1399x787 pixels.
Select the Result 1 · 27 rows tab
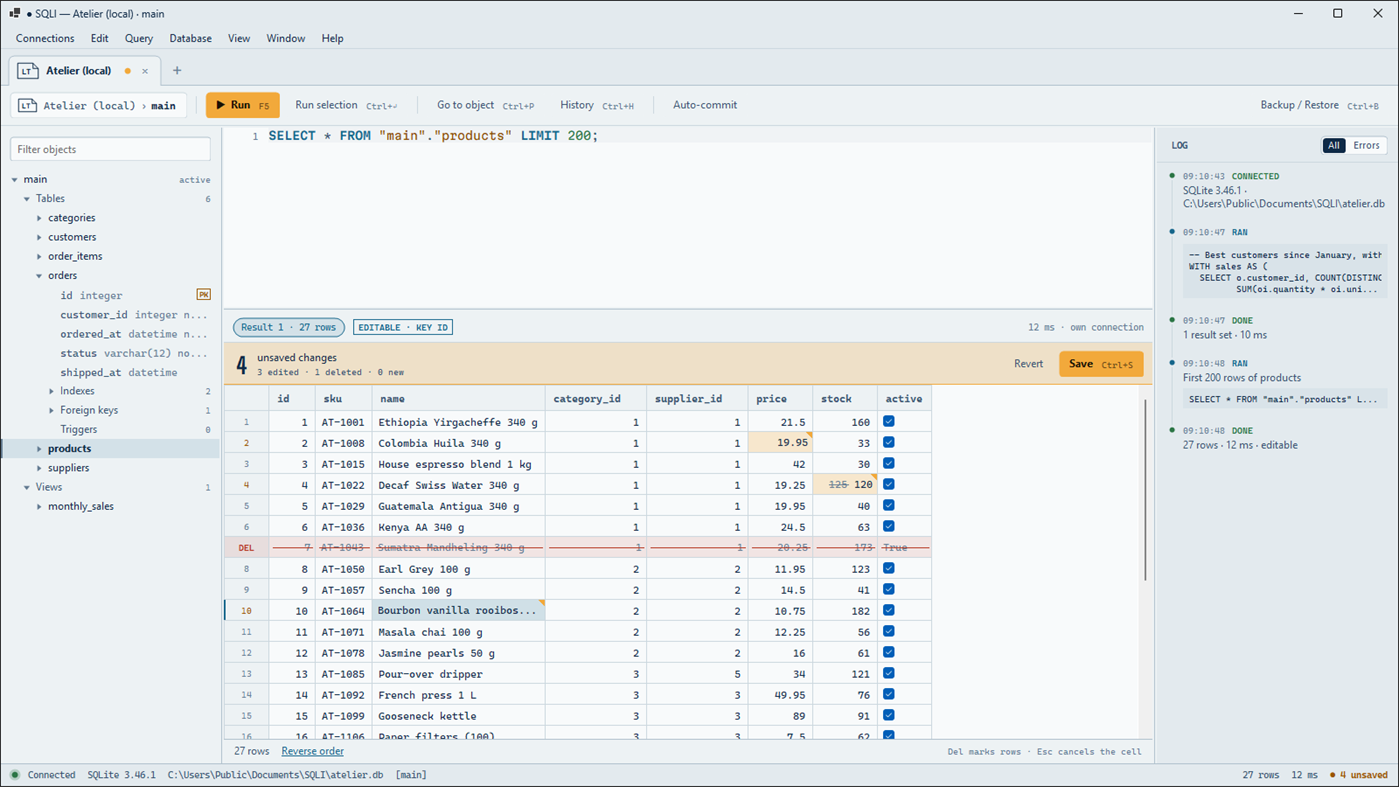(x=289, y=327)
